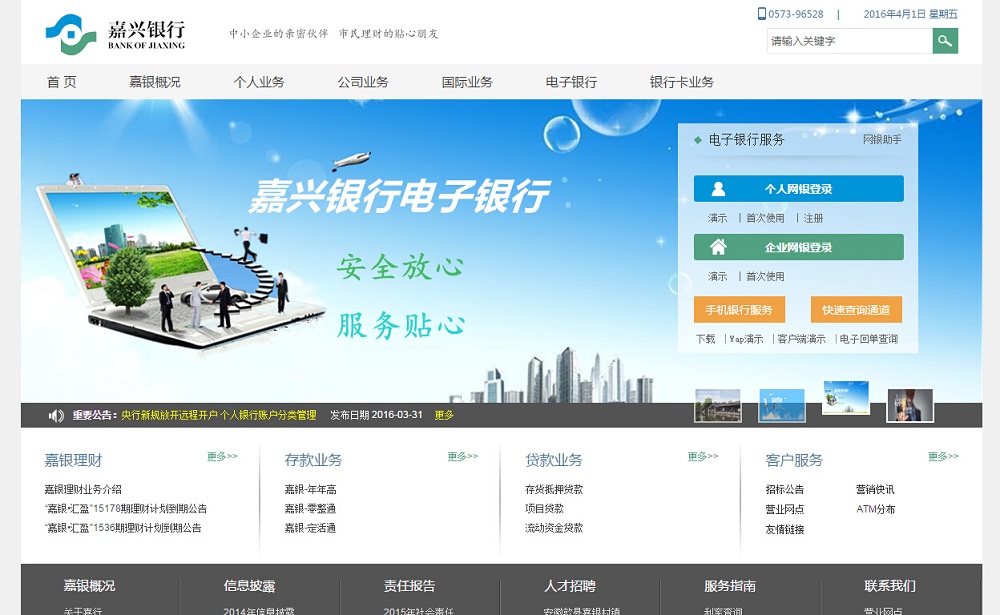The width and height of the screenshot is (1000, 615).
Task: Select the first banner thumbnail with pavilion
Action: pos(717,405)
